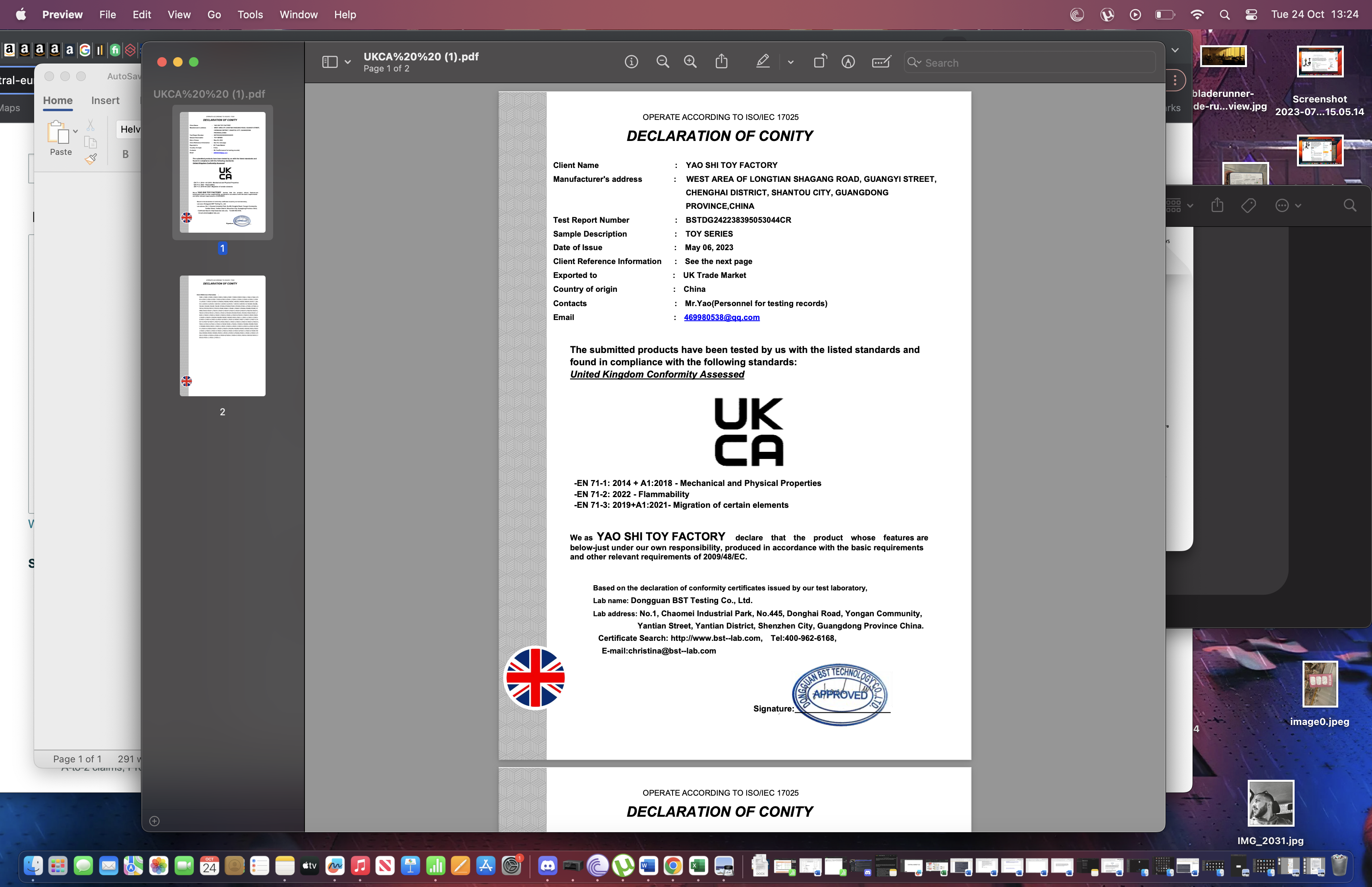
Task: Open System Settings from the Dock
Action: pyautogui.click(x=511, y=866)
